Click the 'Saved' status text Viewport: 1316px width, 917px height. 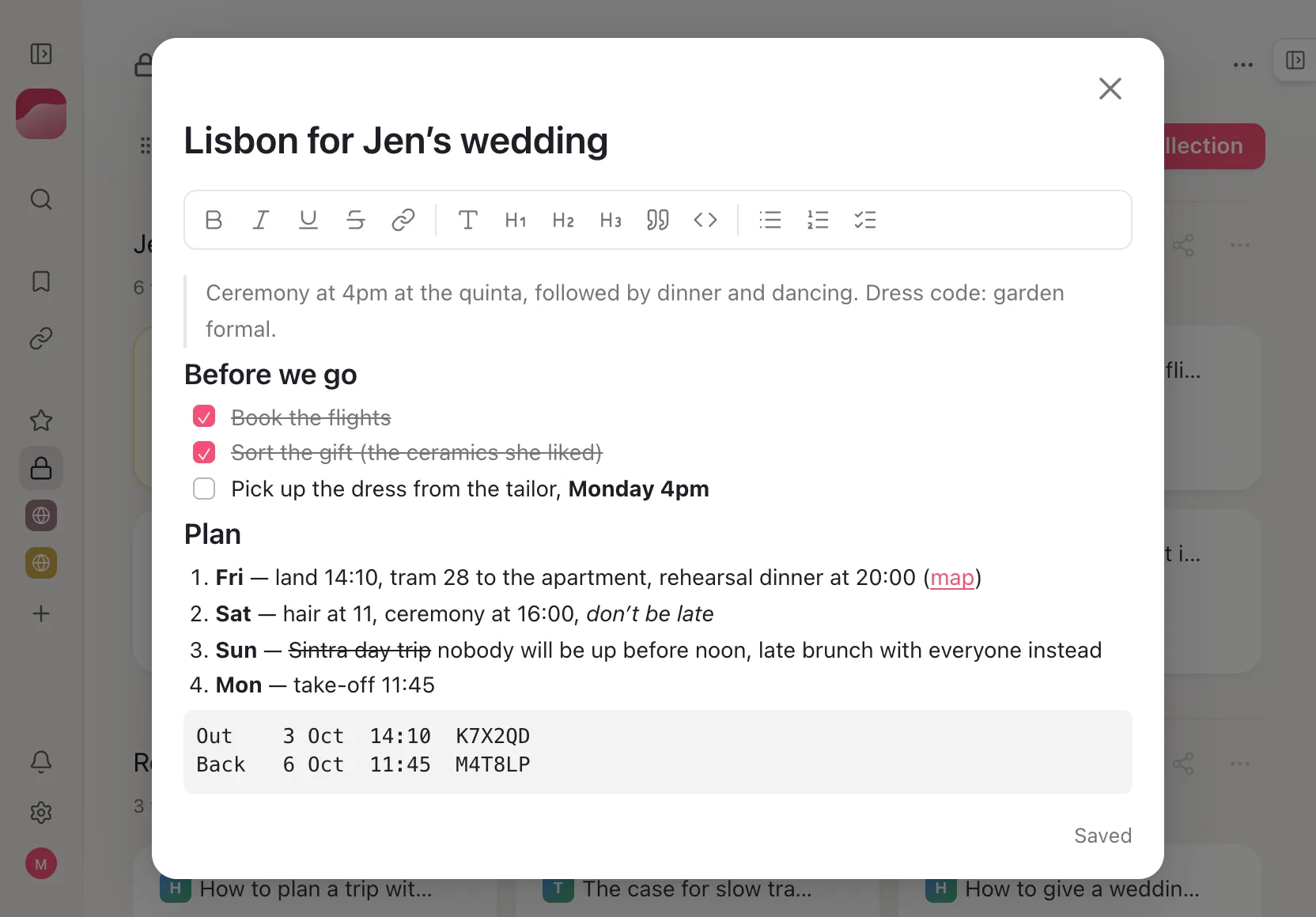pos(1102,836)
